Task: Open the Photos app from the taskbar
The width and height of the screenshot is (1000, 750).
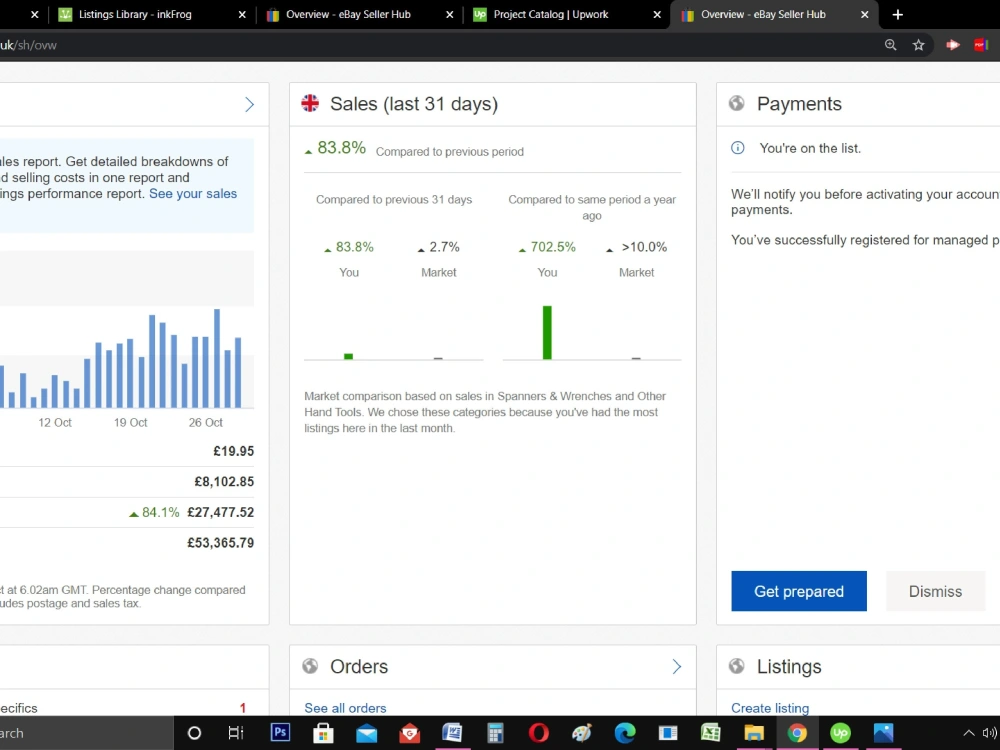Action: pyautogui.click(x=883, y=733)
